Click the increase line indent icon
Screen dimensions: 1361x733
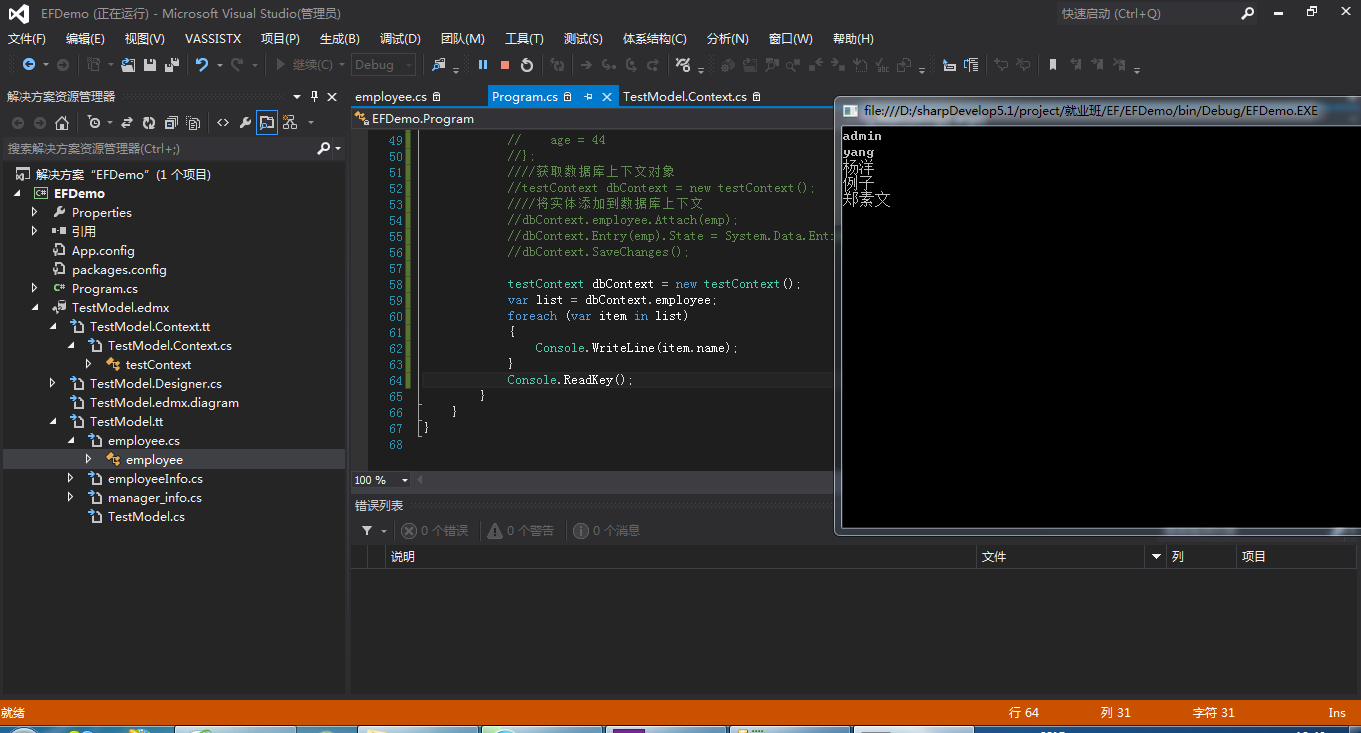(971, 65)
